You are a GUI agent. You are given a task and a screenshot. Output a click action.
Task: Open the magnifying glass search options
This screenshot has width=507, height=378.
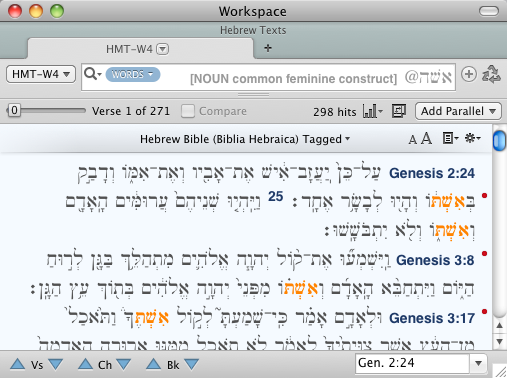click(x=92, y=74)
